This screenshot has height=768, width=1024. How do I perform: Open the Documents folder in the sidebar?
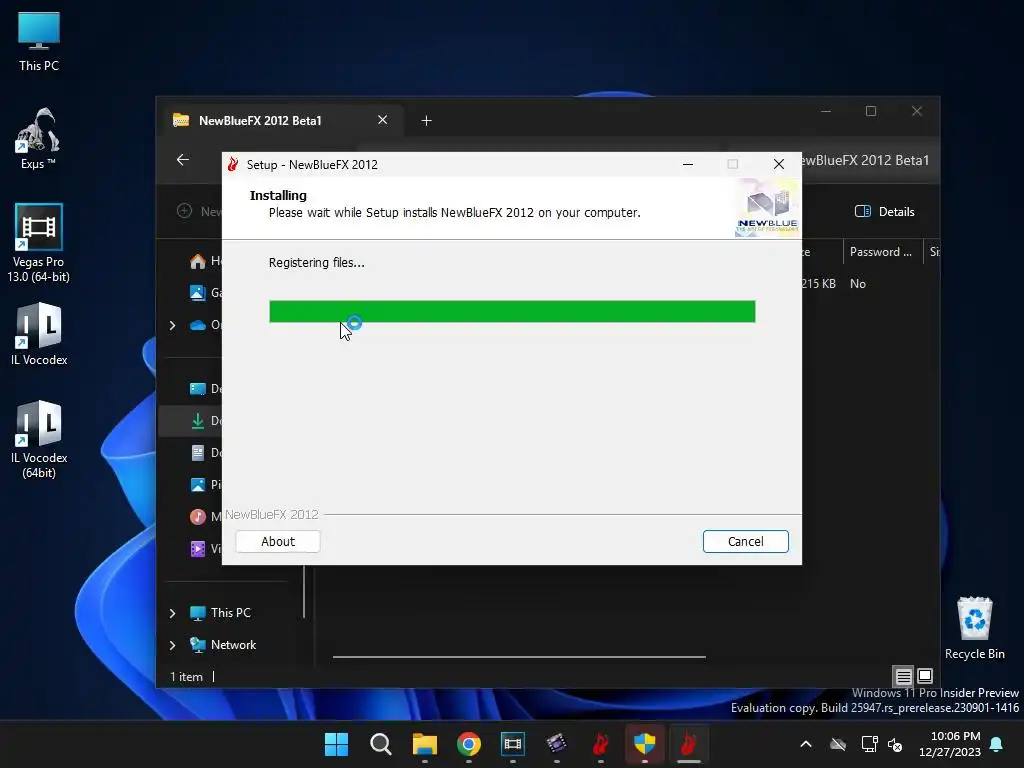point(206,453)
